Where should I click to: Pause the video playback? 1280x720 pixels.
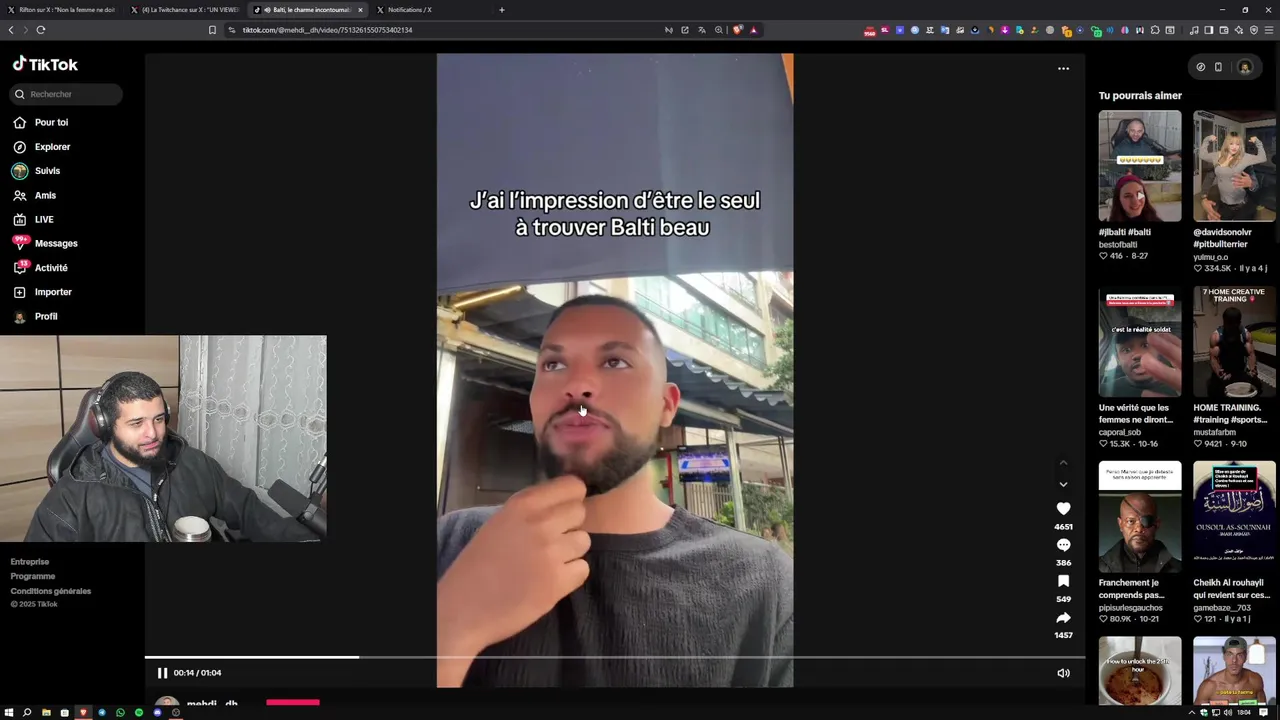pyautogui.click(x=162, y=673)
